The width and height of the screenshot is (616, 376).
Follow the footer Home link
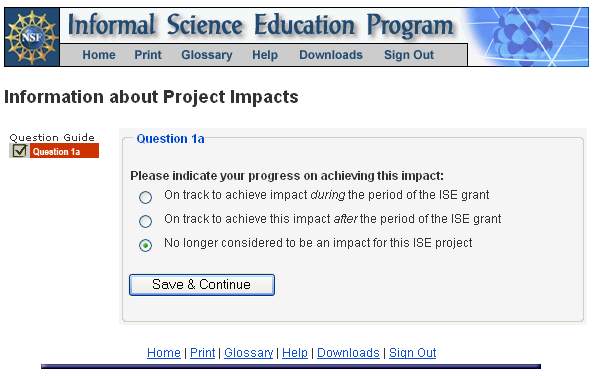coord(164,353)
